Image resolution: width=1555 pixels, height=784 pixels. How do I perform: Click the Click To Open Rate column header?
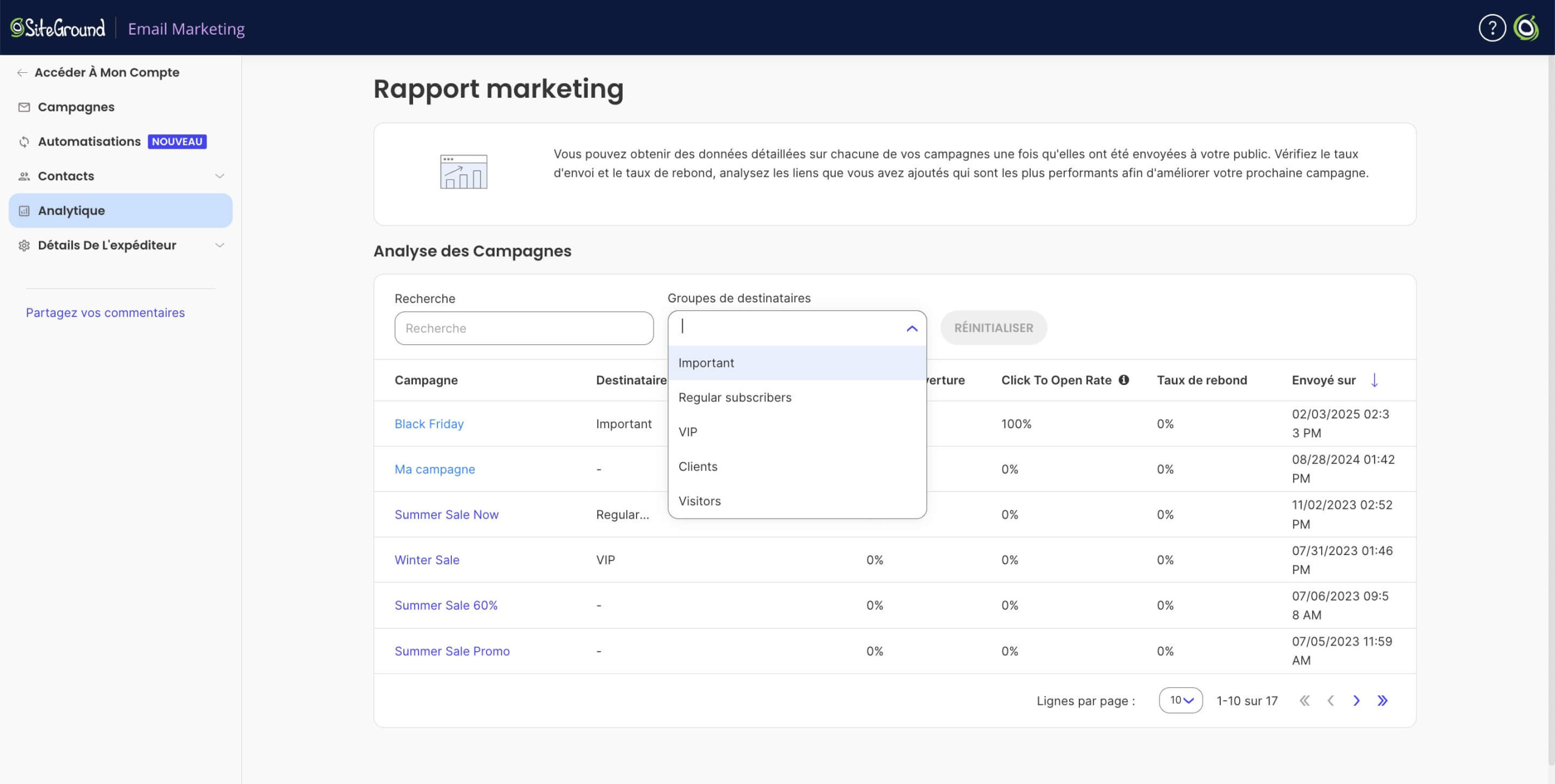(x=1056, y=380)
